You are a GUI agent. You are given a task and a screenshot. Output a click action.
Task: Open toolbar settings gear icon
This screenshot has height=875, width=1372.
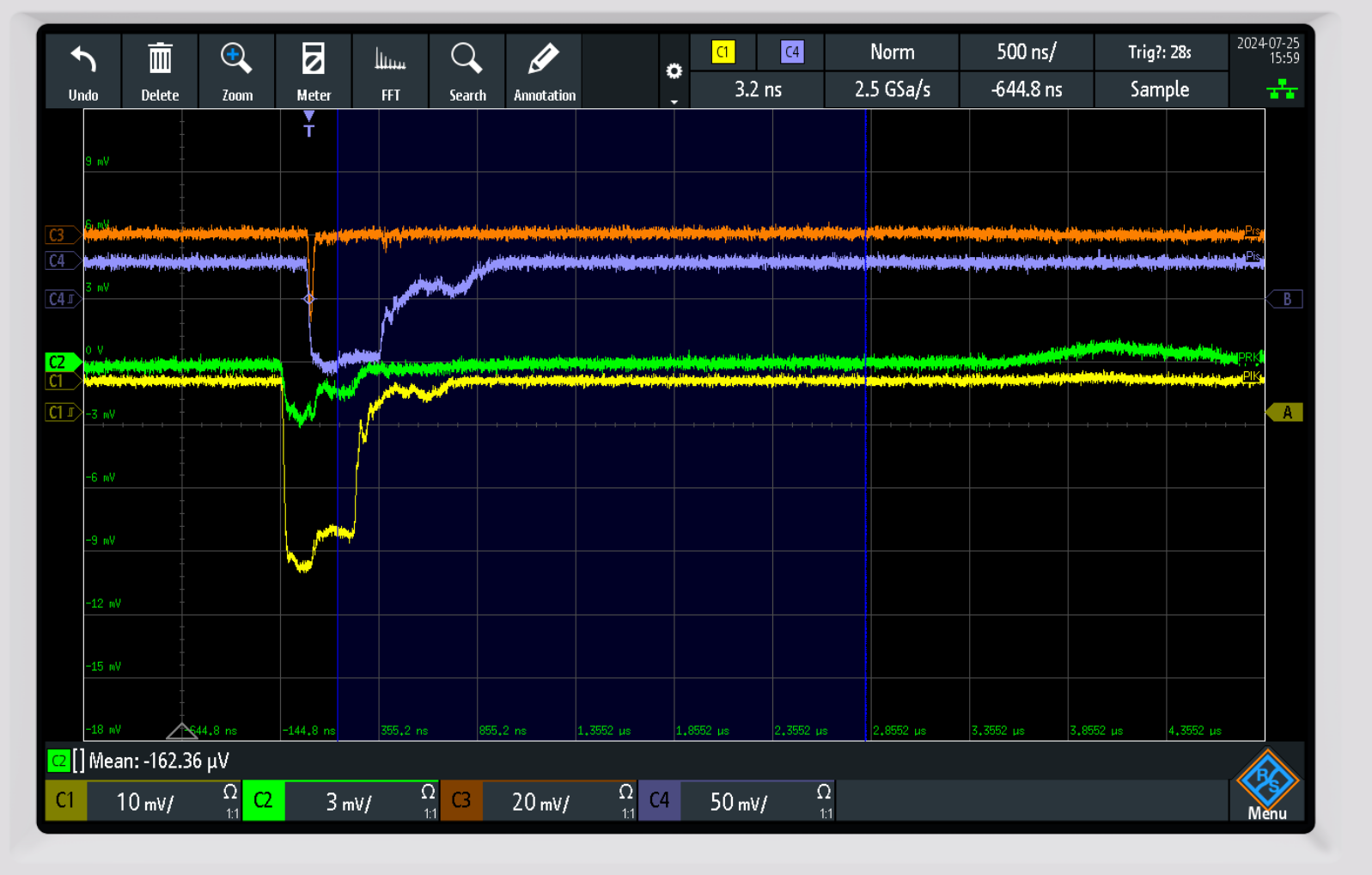click(674, 71)
